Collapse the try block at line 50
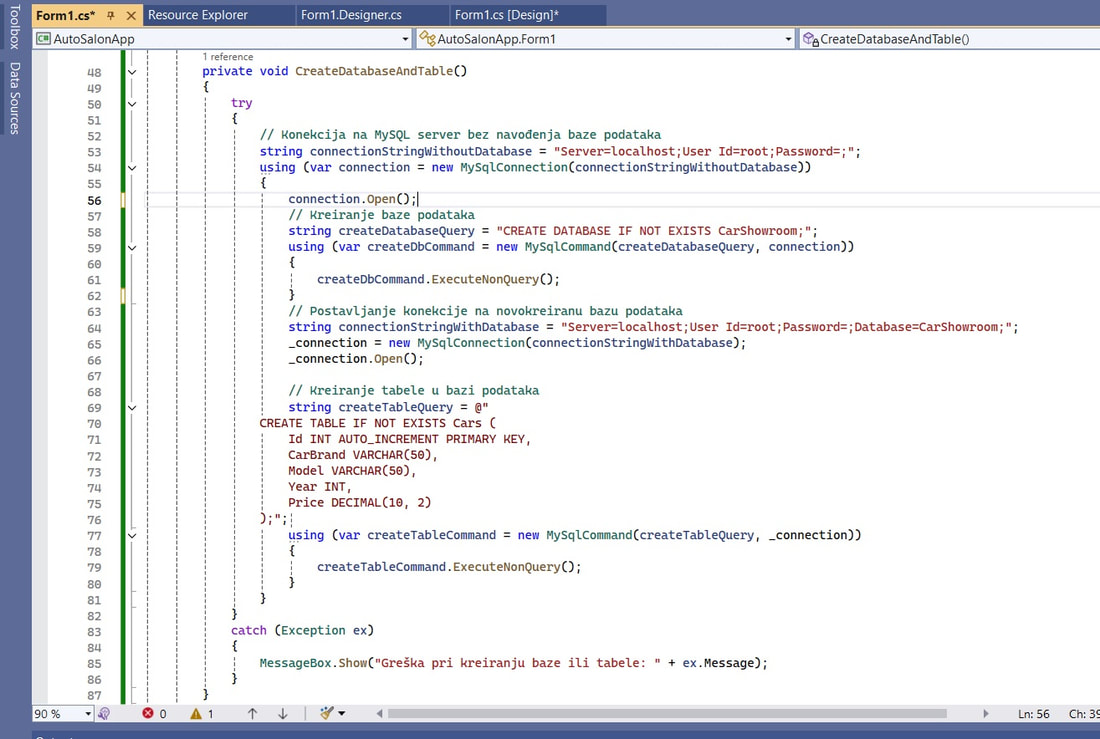 click(x=132, y=104)
